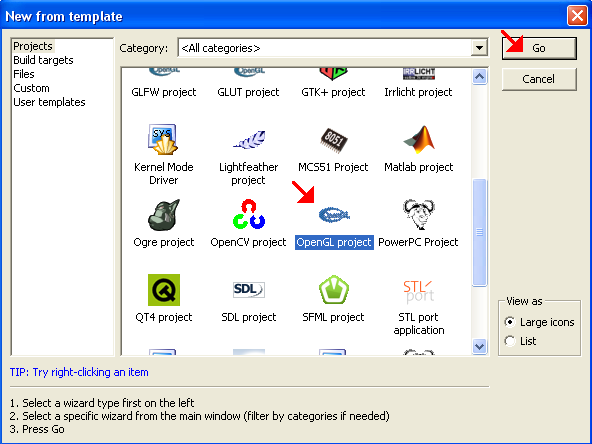
Task: Pick the PowerPC Project gnu icon
Action: click(x=419, y=214)
